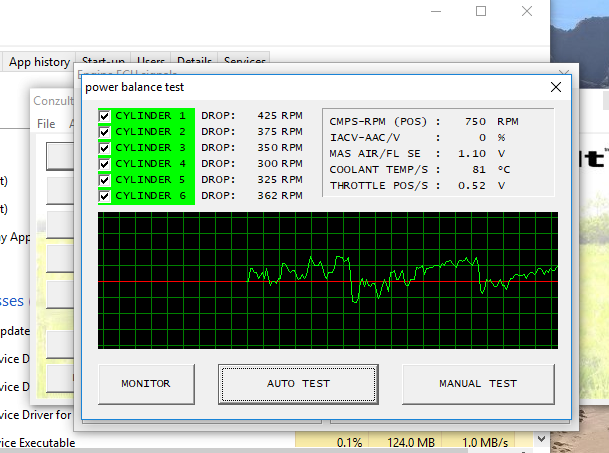Toggle the CYLINDER 3 checkbox
This screenshot has height=453, width=609.
point(105,148)
